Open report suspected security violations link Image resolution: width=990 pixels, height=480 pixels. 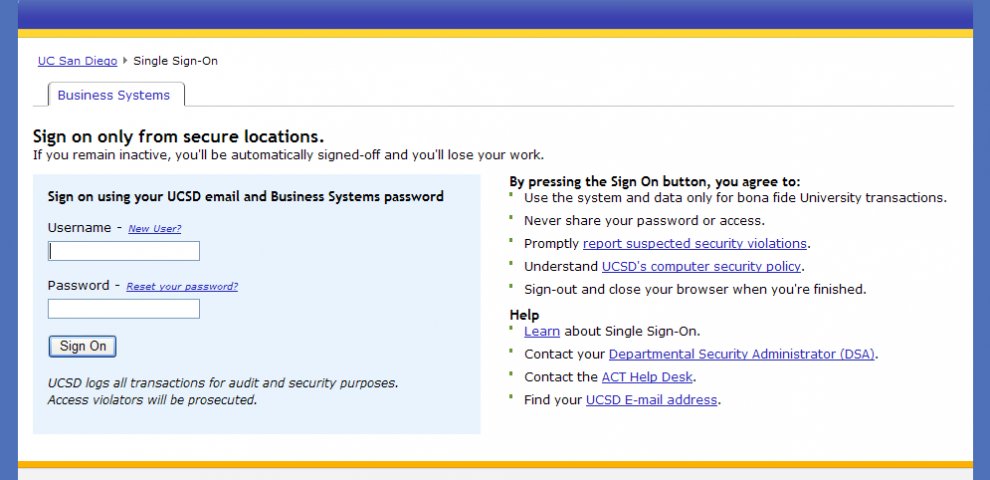pos(695,244)
